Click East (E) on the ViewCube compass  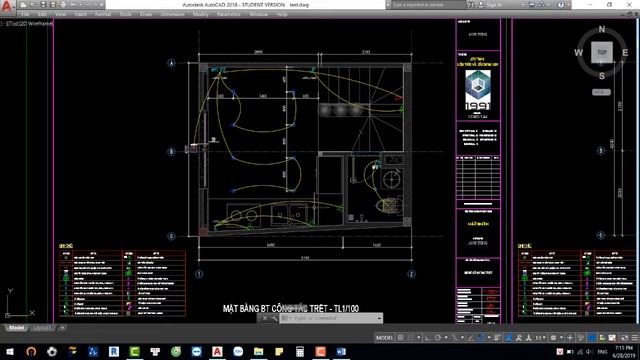pos(625,53)
